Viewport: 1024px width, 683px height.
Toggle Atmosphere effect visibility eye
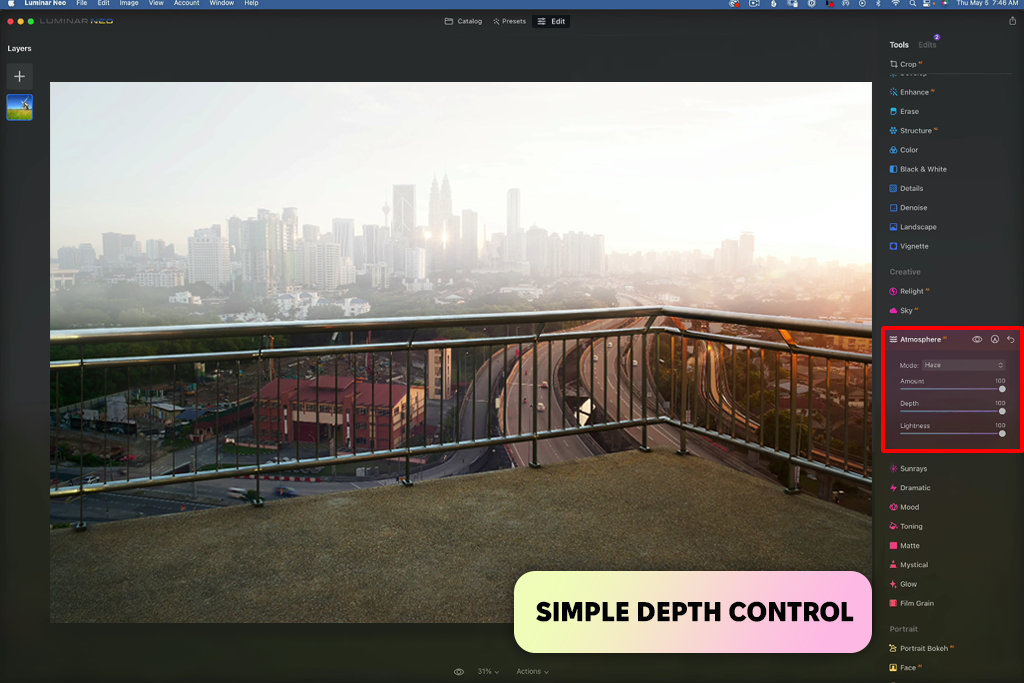point(977,340)
